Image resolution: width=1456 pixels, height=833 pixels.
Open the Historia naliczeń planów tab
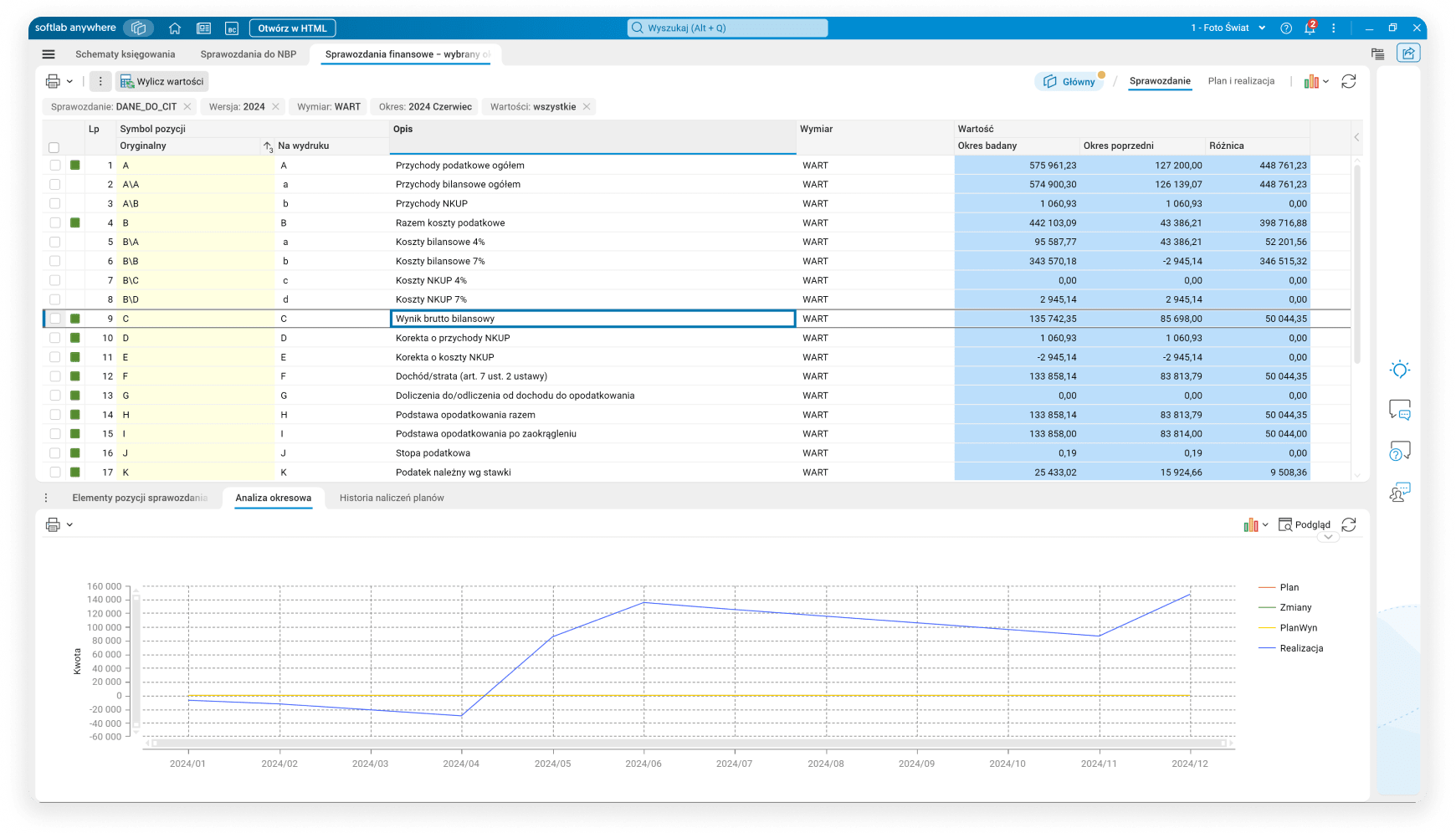pyautogui.click(x=392, y=498)
